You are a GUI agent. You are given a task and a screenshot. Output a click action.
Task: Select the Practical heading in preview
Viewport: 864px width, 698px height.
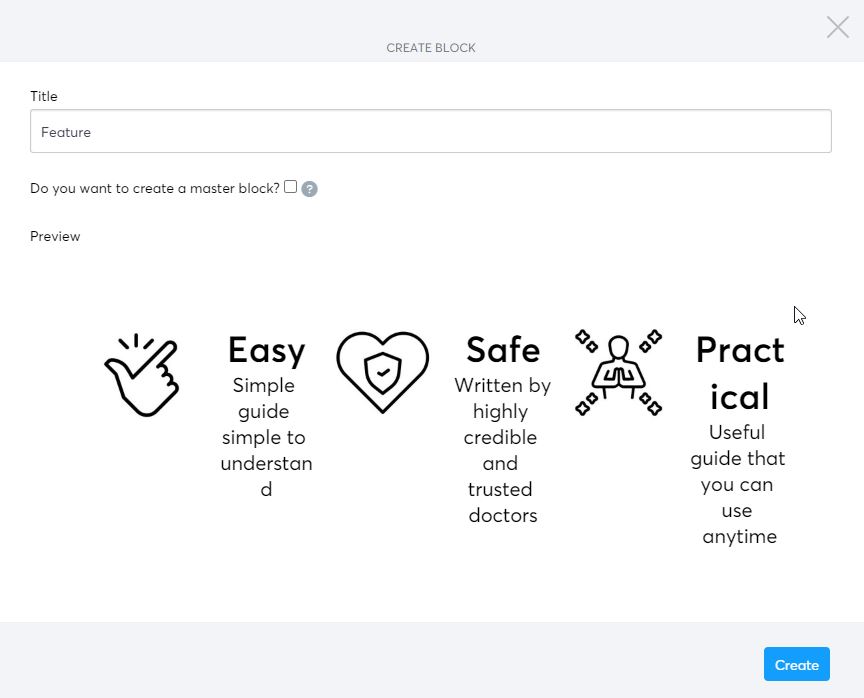(739, 373)
